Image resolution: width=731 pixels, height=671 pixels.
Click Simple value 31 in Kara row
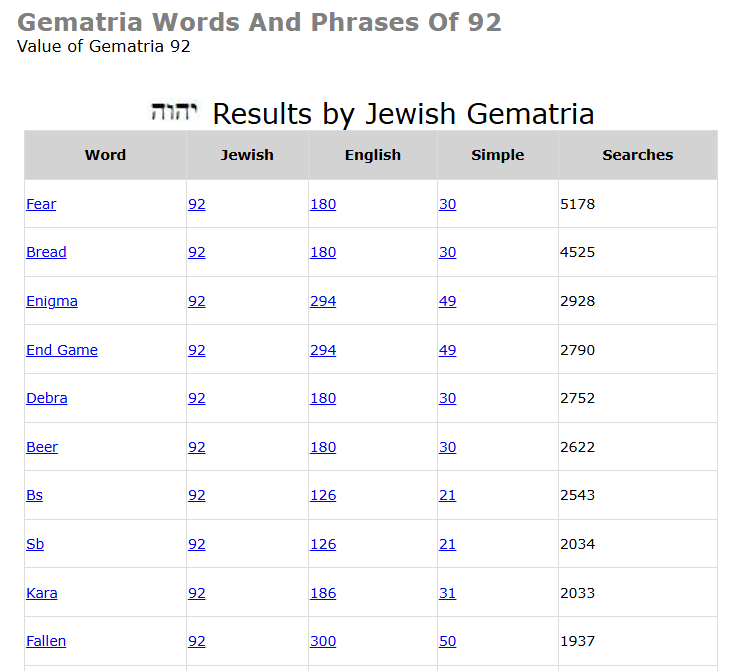click(x=448, y=593)
